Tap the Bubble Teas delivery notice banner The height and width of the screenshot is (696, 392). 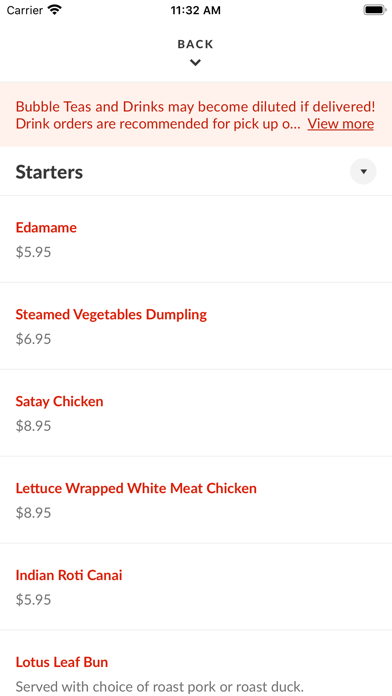pos(196,115)
